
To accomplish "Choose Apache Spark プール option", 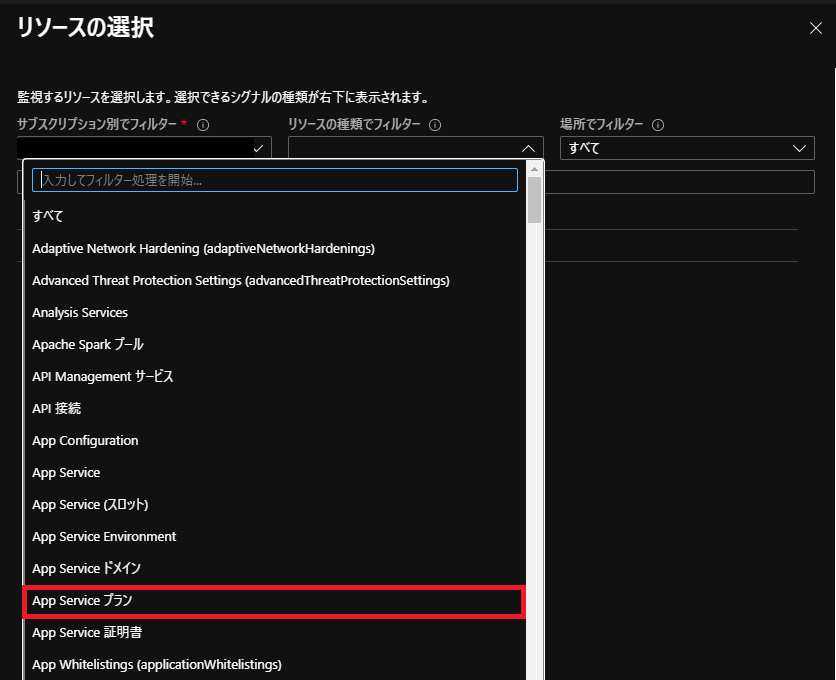I will (275, 345).
